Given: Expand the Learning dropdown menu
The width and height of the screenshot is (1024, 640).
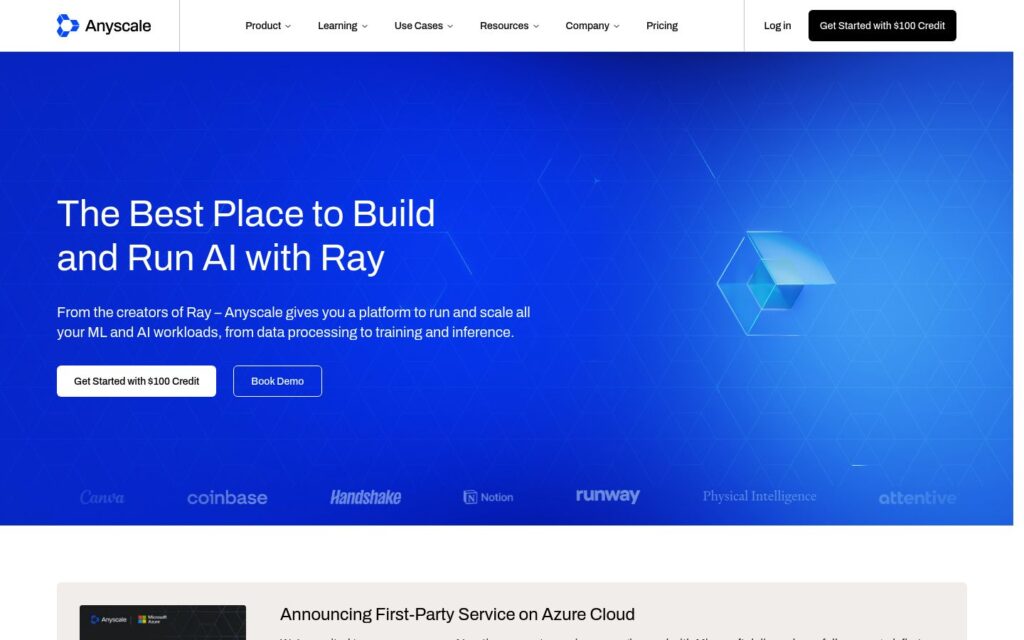Looking at the screenshot, I should (x=342, y=25).
